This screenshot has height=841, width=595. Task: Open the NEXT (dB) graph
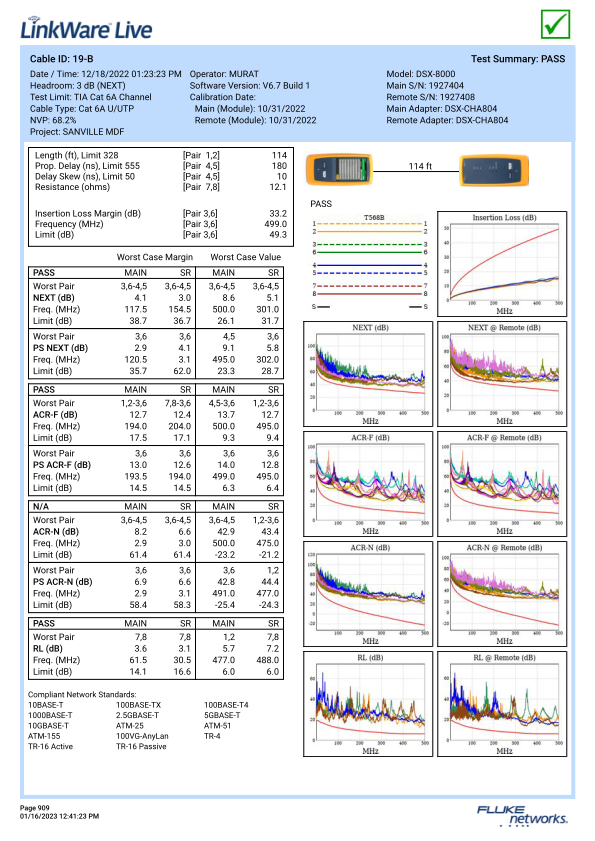pyautogui.click(x=368, y=374)
